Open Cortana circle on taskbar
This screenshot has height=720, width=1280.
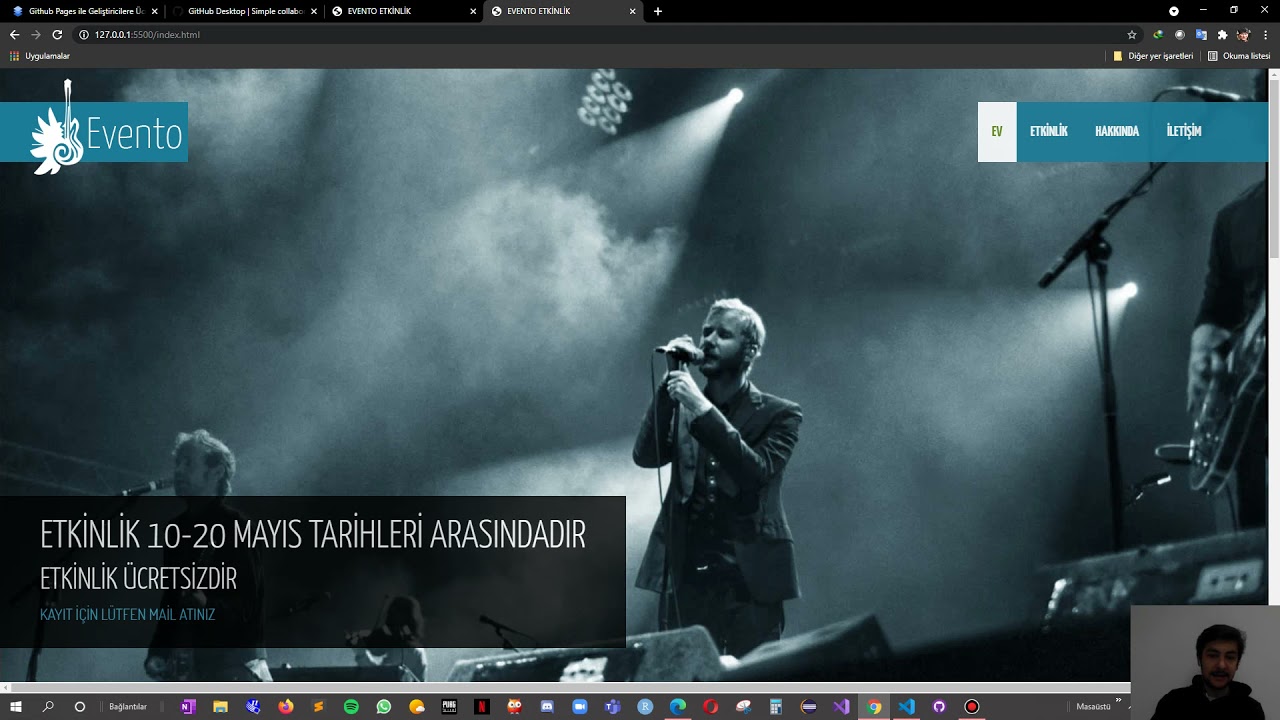pos(80,706)
